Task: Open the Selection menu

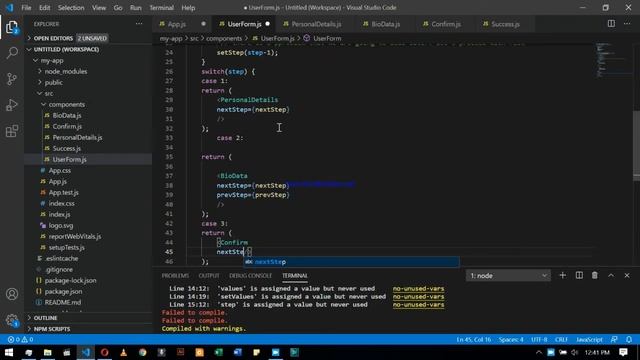Action: 71,8
